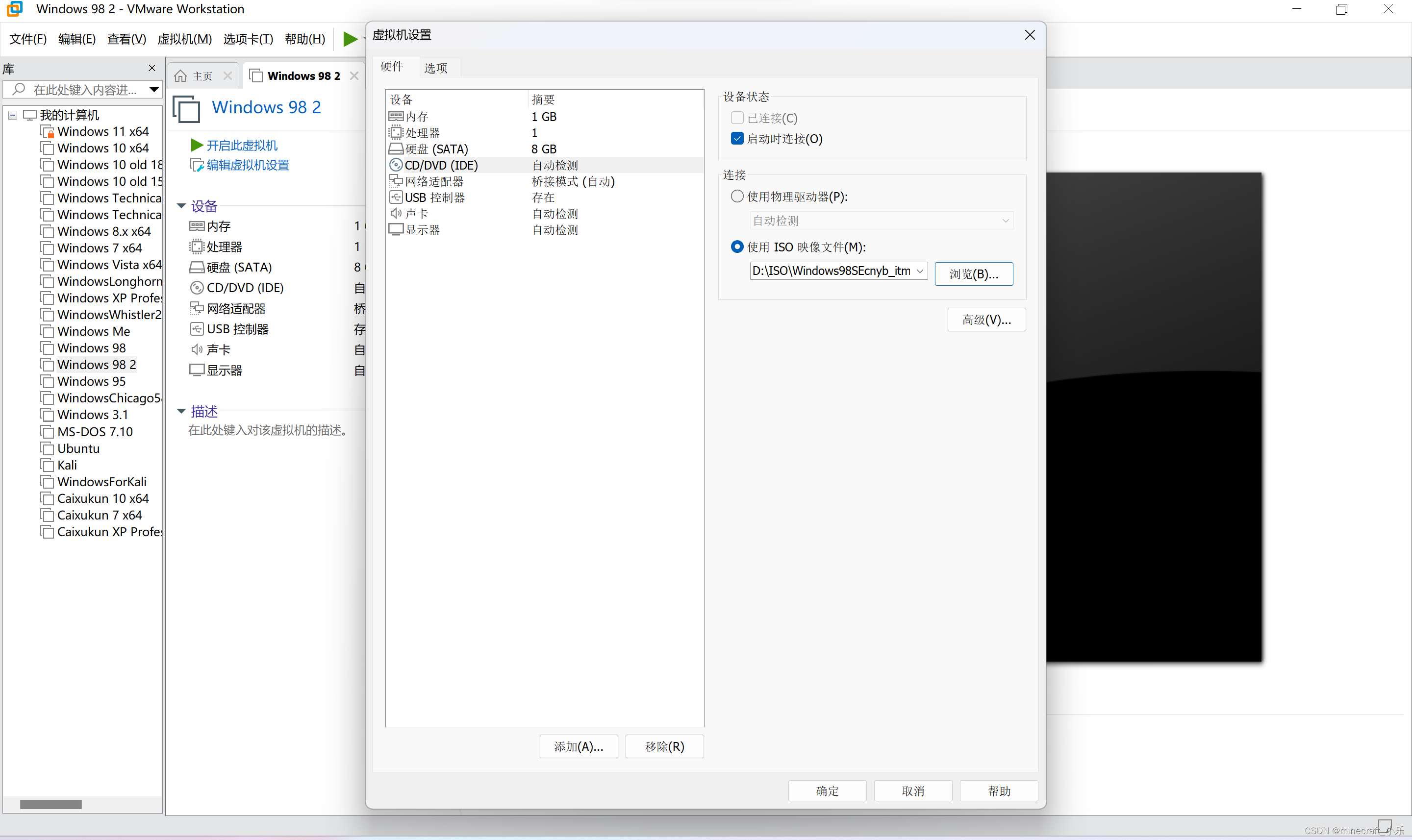Click the library horizontal scrollbar thumb
Image resolution: width=1412 pixels, height=840 pixels.
point(51,804)
